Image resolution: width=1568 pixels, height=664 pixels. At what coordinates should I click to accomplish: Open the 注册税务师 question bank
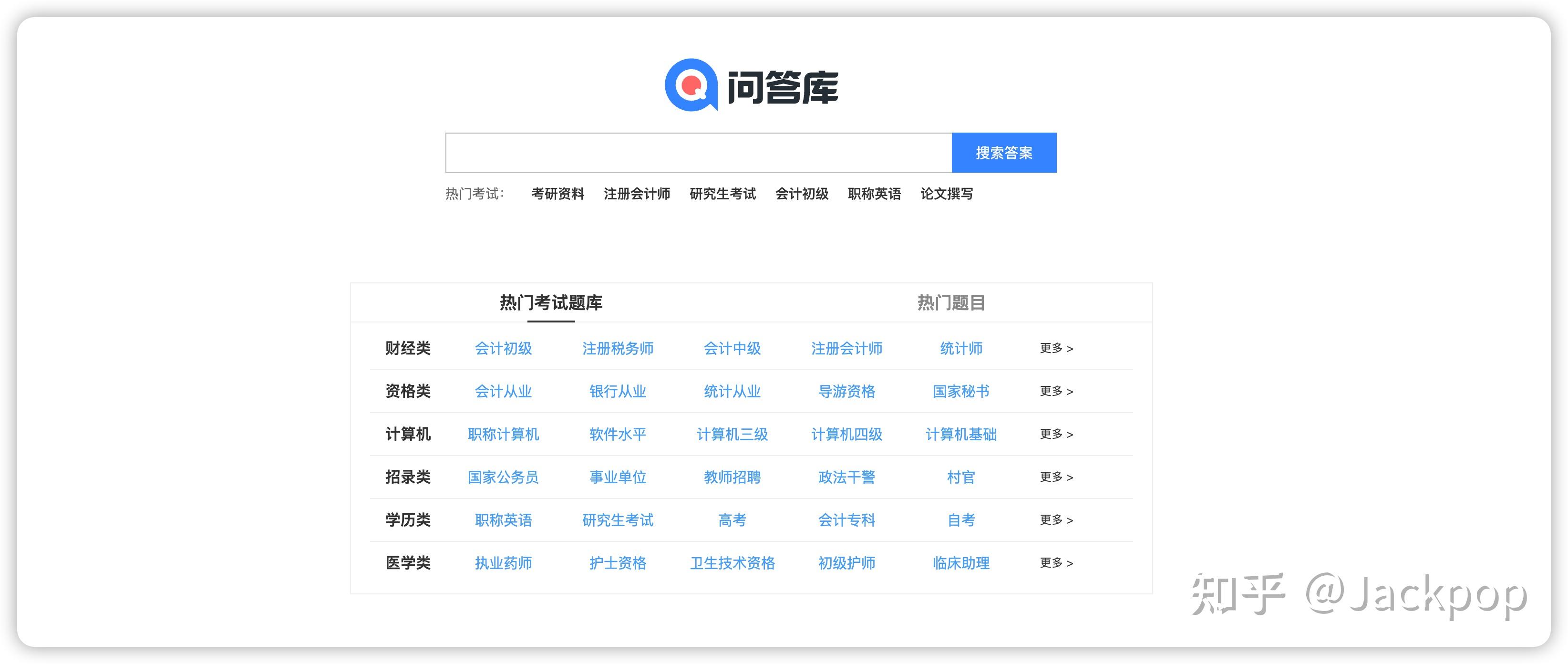618,348
